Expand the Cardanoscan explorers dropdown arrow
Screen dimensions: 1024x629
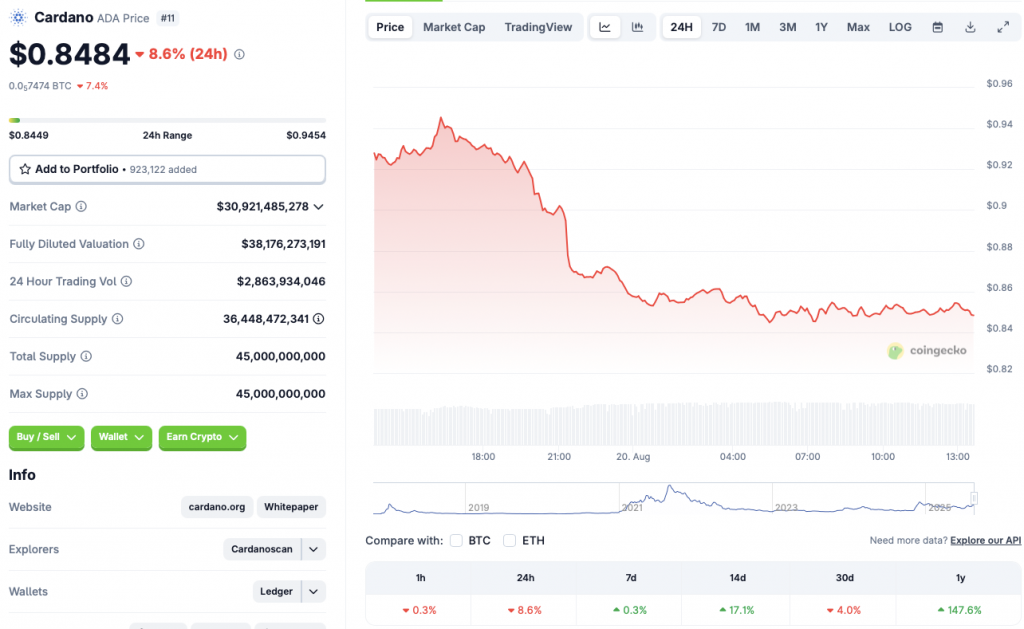314,549
